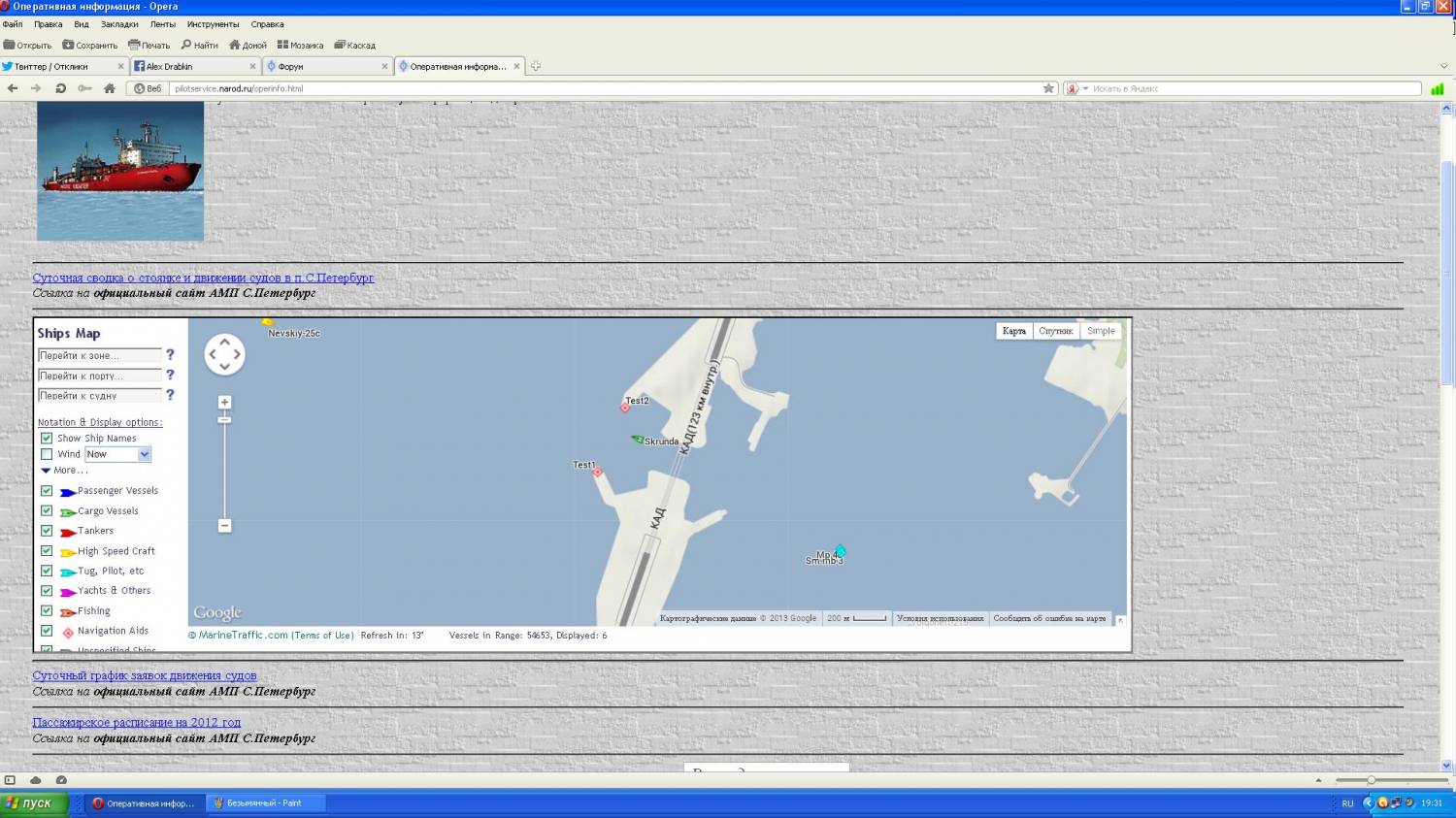Click the bookmark star in address bar
1456x818 pixels.
pyautogui.click(x=1048, y=88)
